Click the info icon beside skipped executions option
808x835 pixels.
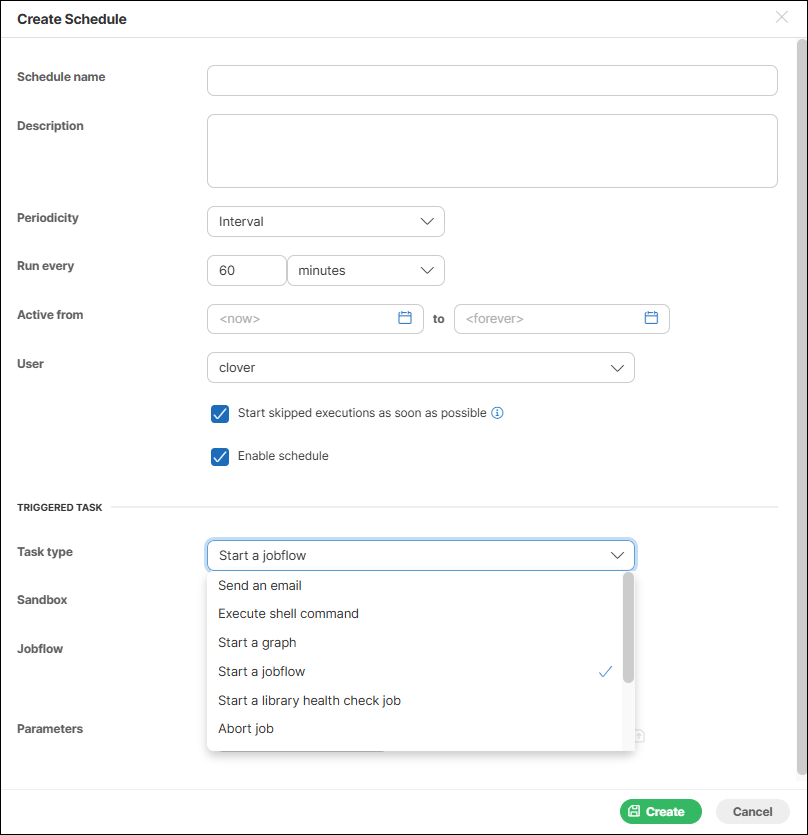(498, 413)
